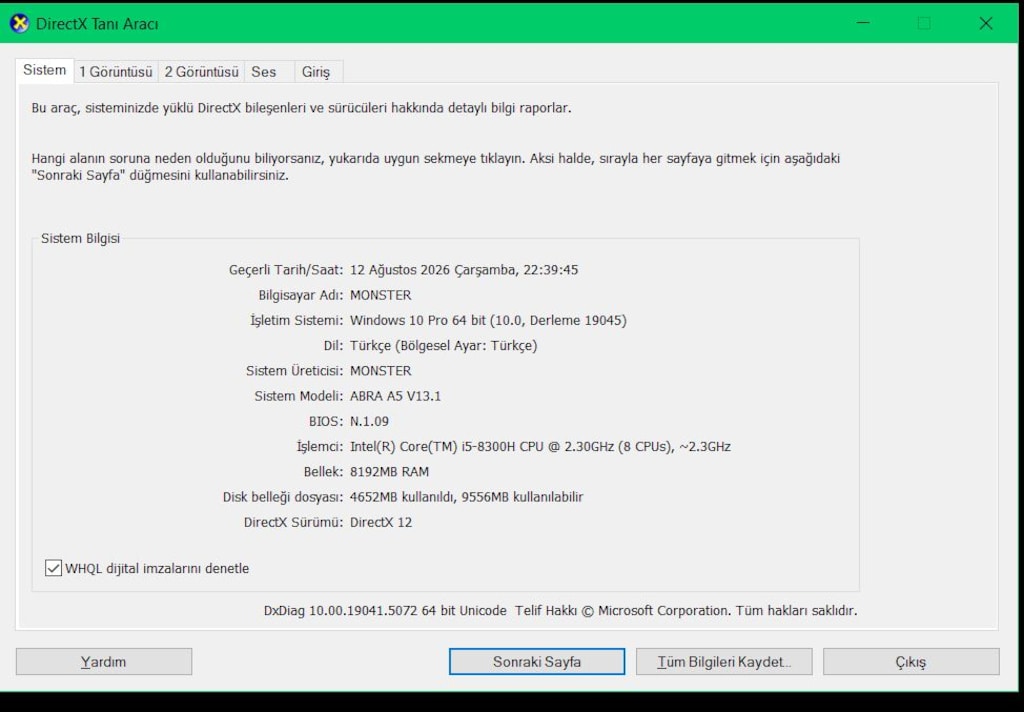This screenshot has width=1024, height=712.
Task: Switch to the Sistem tab
Action: (x=44, y=71)
